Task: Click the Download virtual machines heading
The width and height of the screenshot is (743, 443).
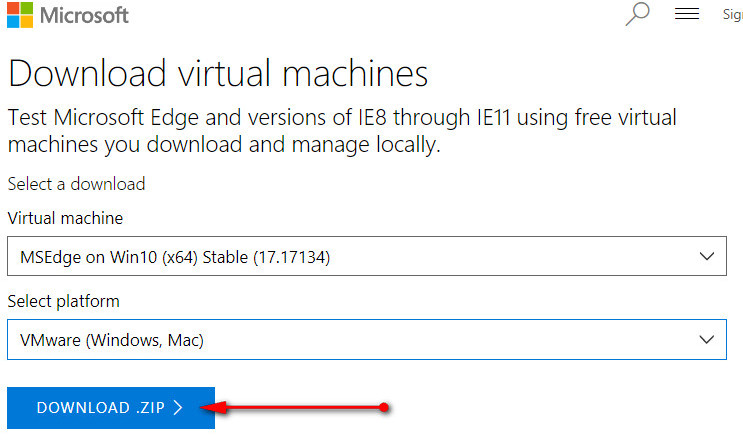Action: coord(218,73)
